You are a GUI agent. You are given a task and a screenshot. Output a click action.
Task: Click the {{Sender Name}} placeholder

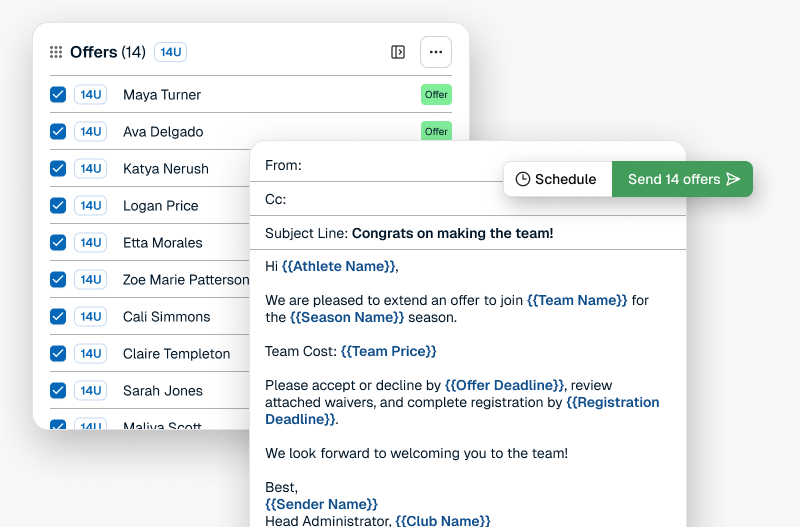click(x=321, y=504)
